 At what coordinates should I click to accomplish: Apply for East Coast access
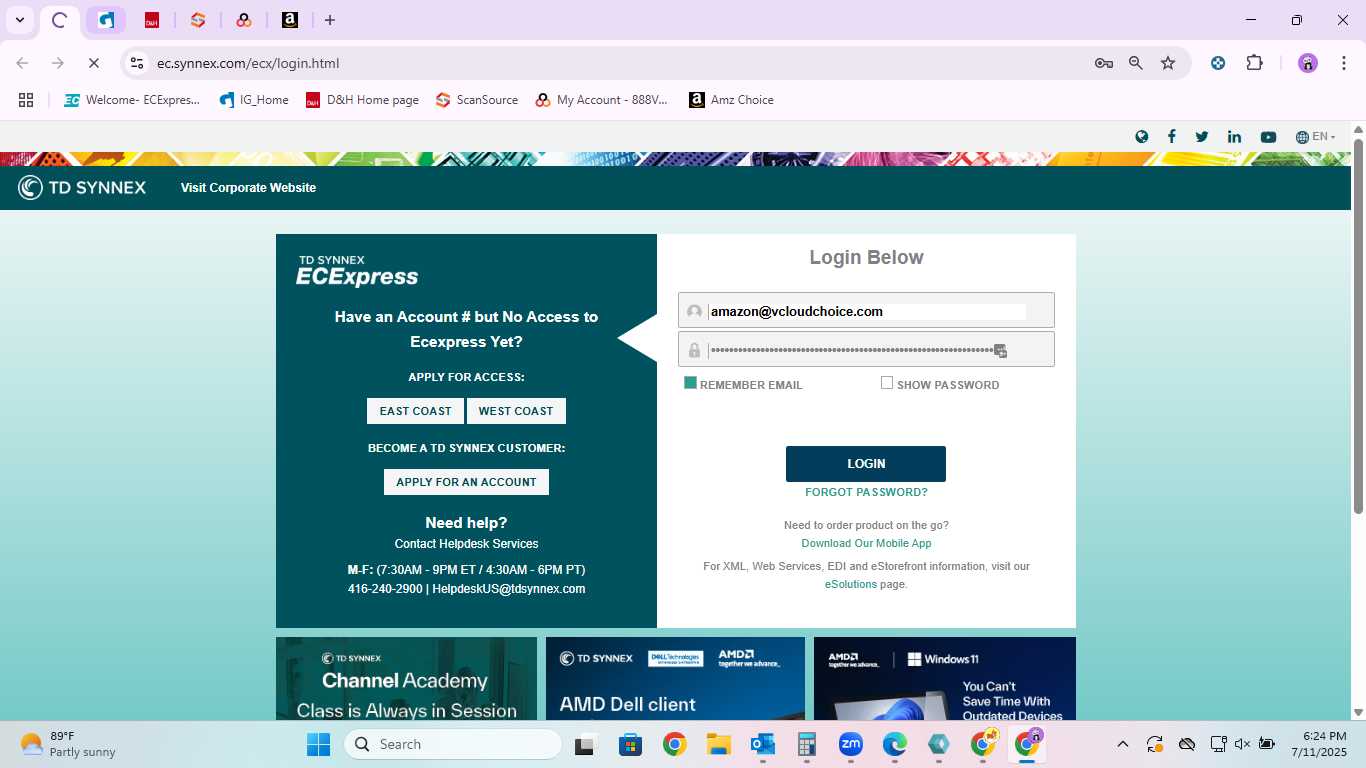click(x=415, y=411)
